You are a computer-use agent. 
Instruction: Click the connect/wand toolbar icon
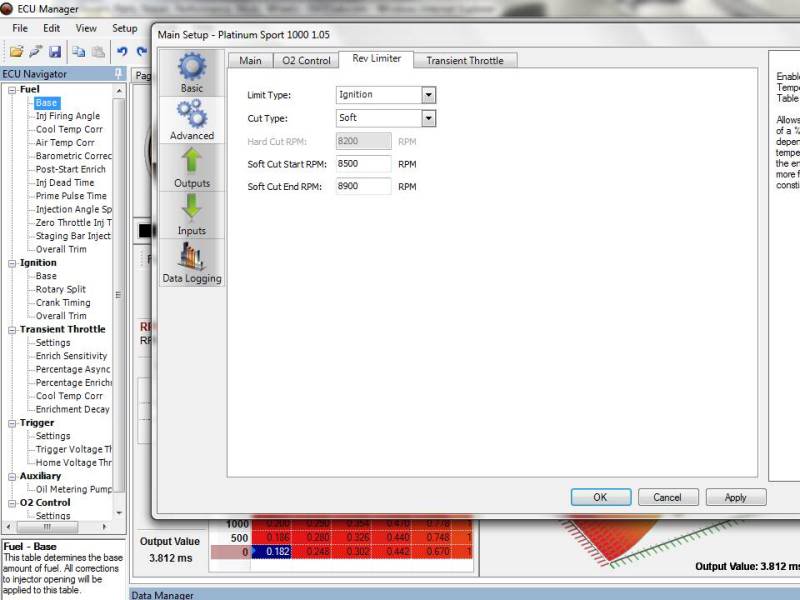point(35,52)
